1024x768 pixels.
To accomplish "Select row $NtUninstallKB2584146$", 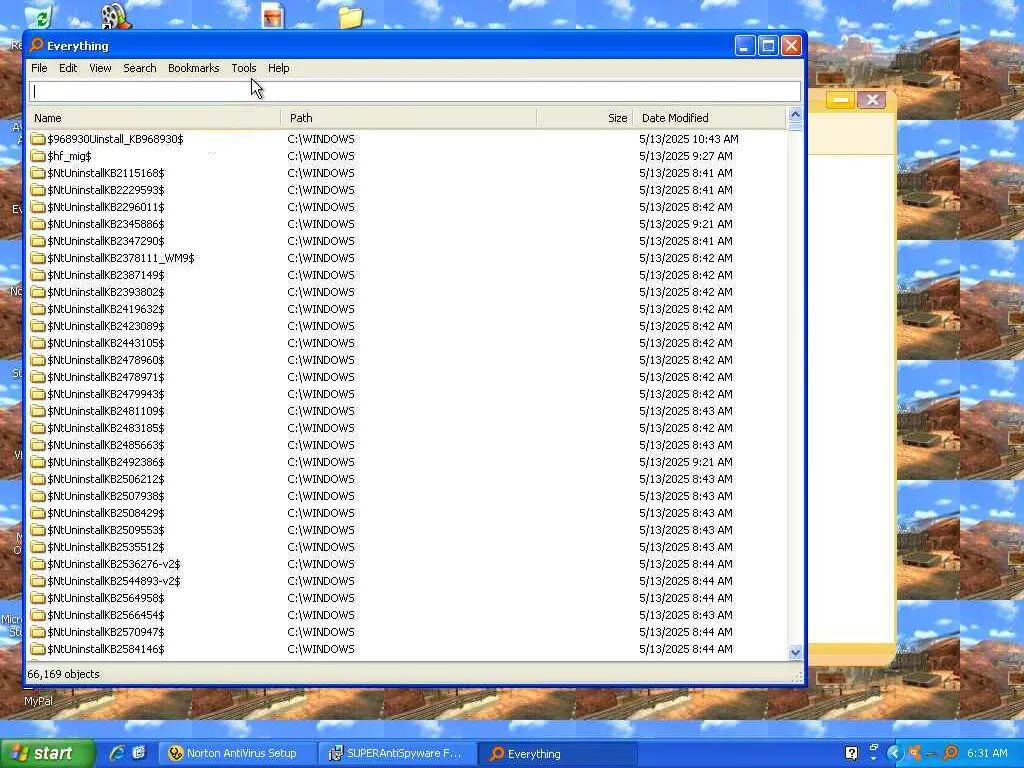I will (x=408, y=648).
